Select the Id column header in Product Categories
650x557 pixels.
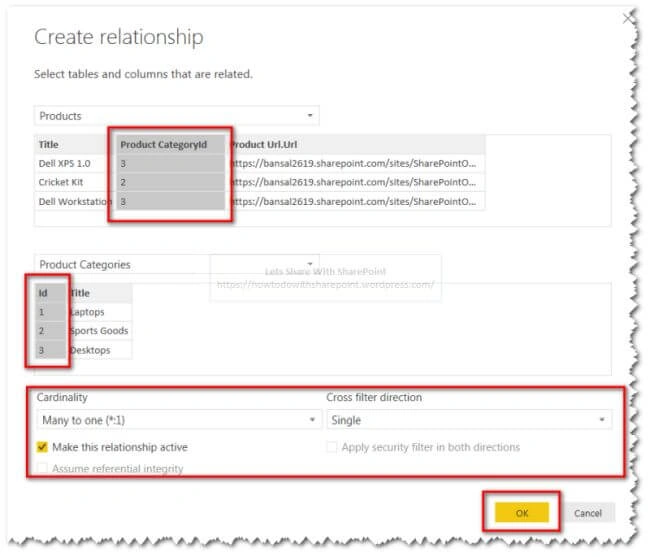pos(51,293)
